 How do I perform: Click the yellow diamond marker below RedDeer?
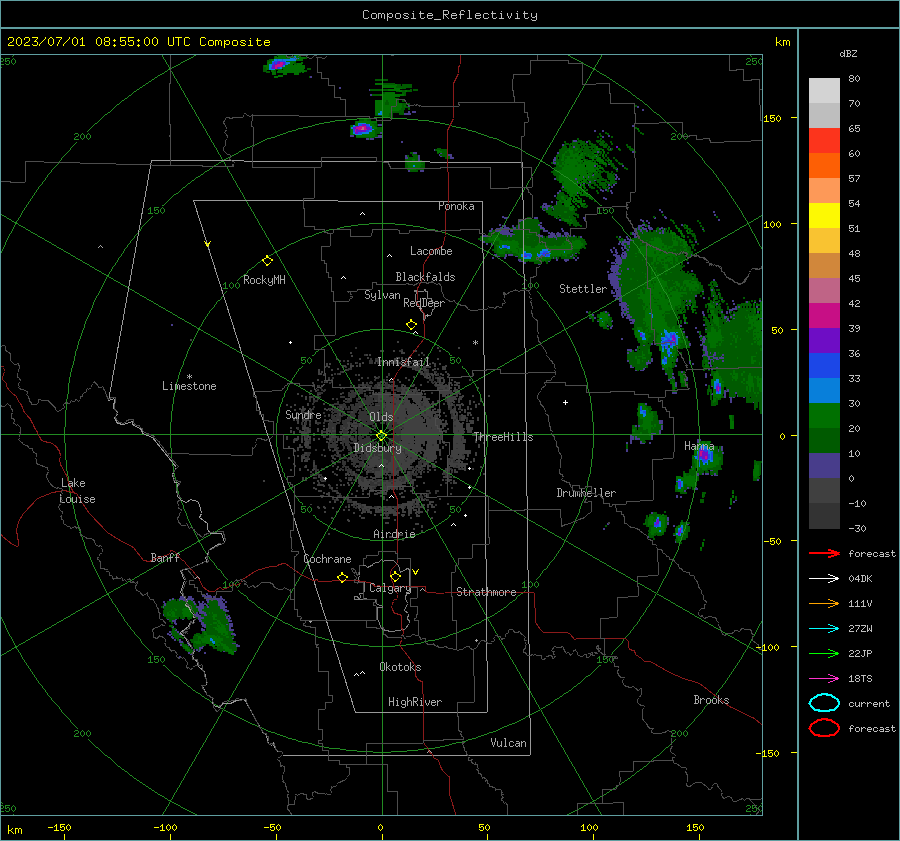411,325
